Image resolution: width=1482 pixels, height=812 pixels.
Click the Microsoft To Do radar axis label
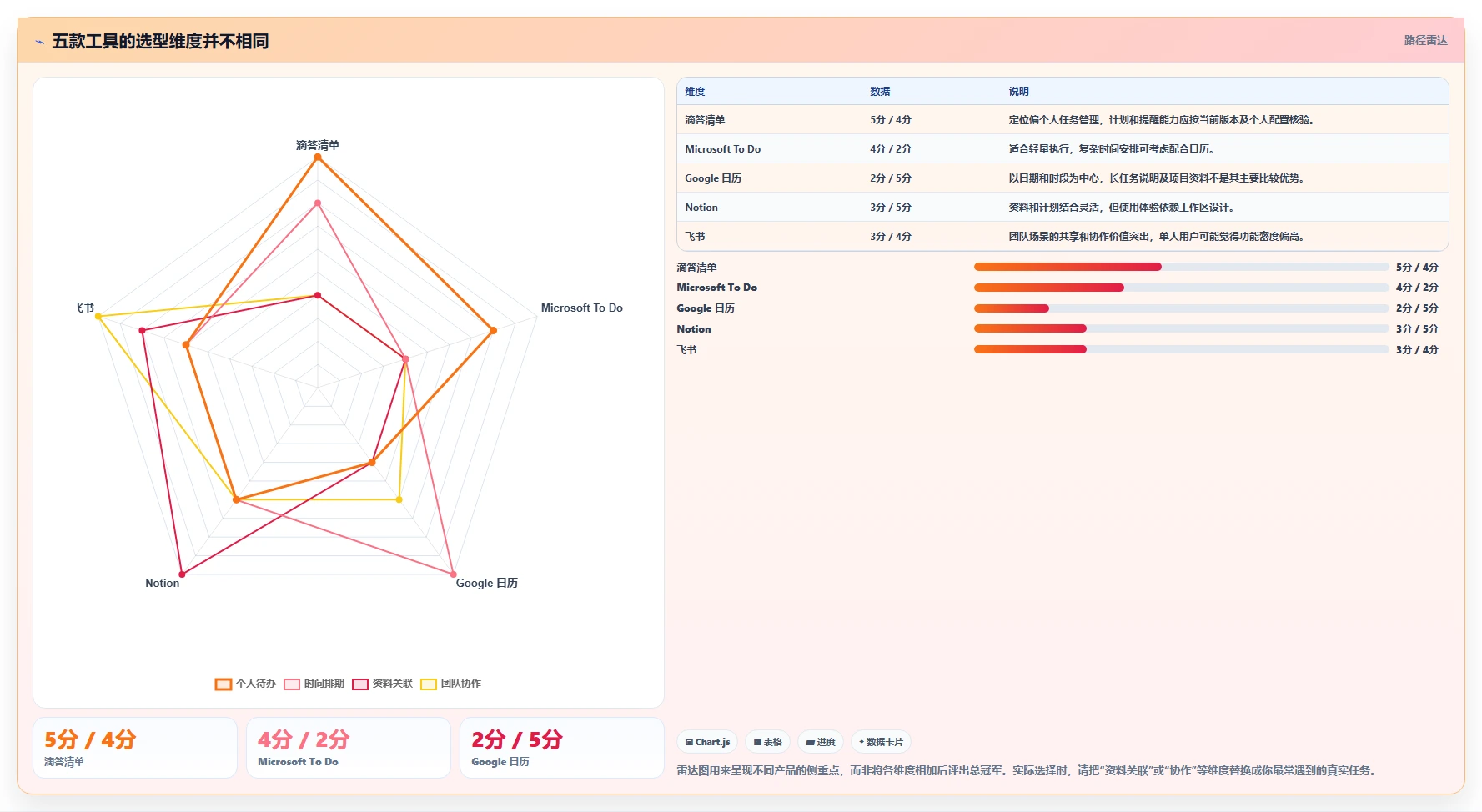click(582, 308)
